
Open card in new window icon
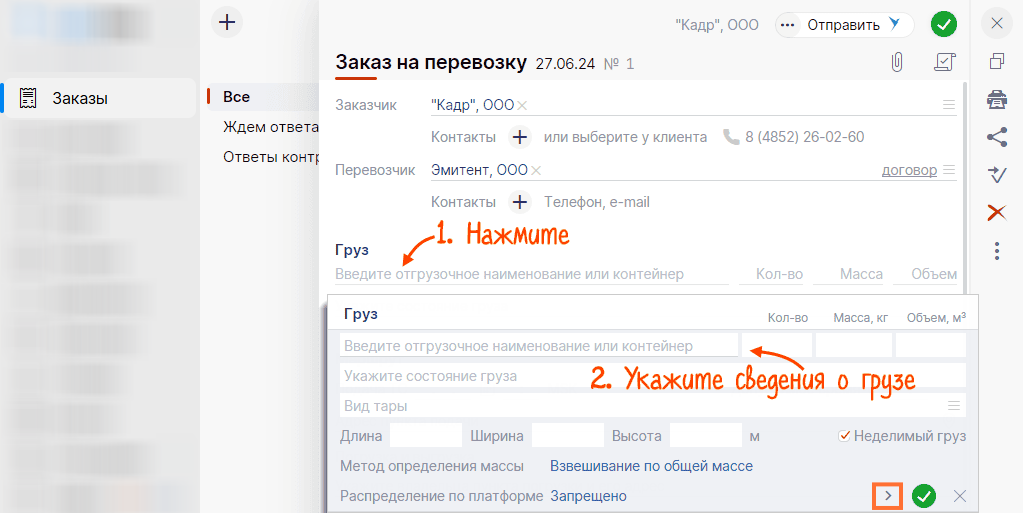[x=997, y=61]
